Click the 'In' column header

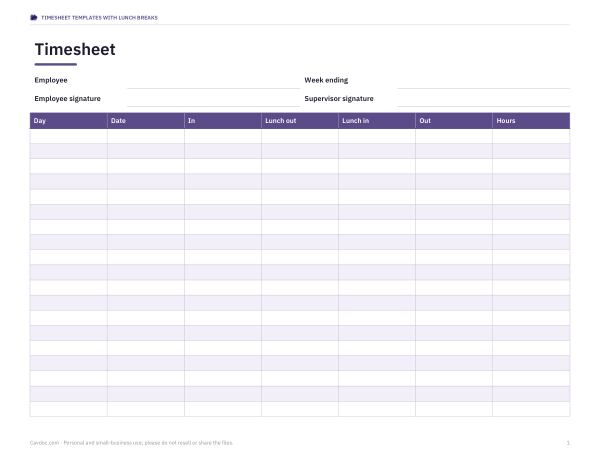(223, 120)
